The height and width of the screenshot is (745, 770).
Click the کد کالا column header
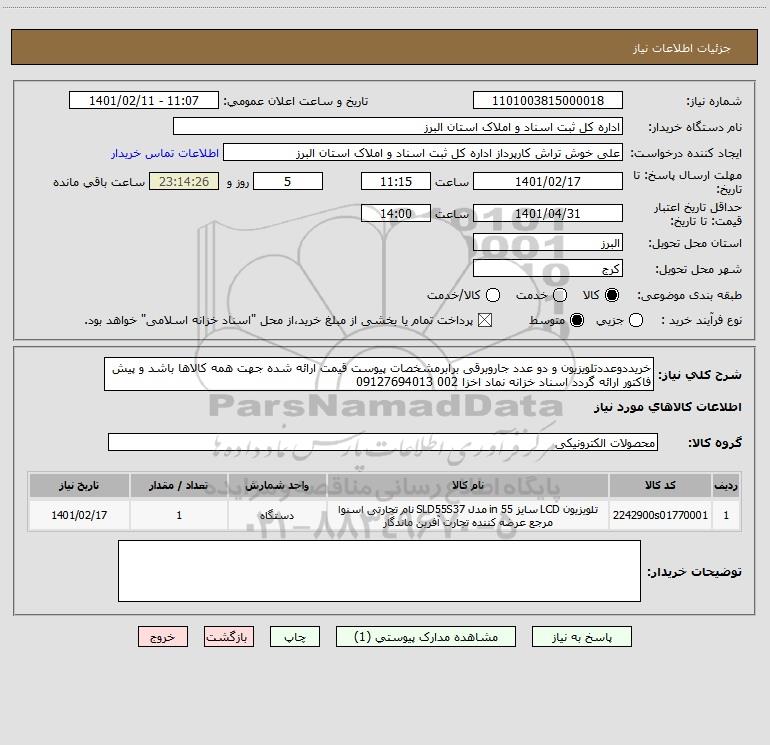(x=660, y=485)
